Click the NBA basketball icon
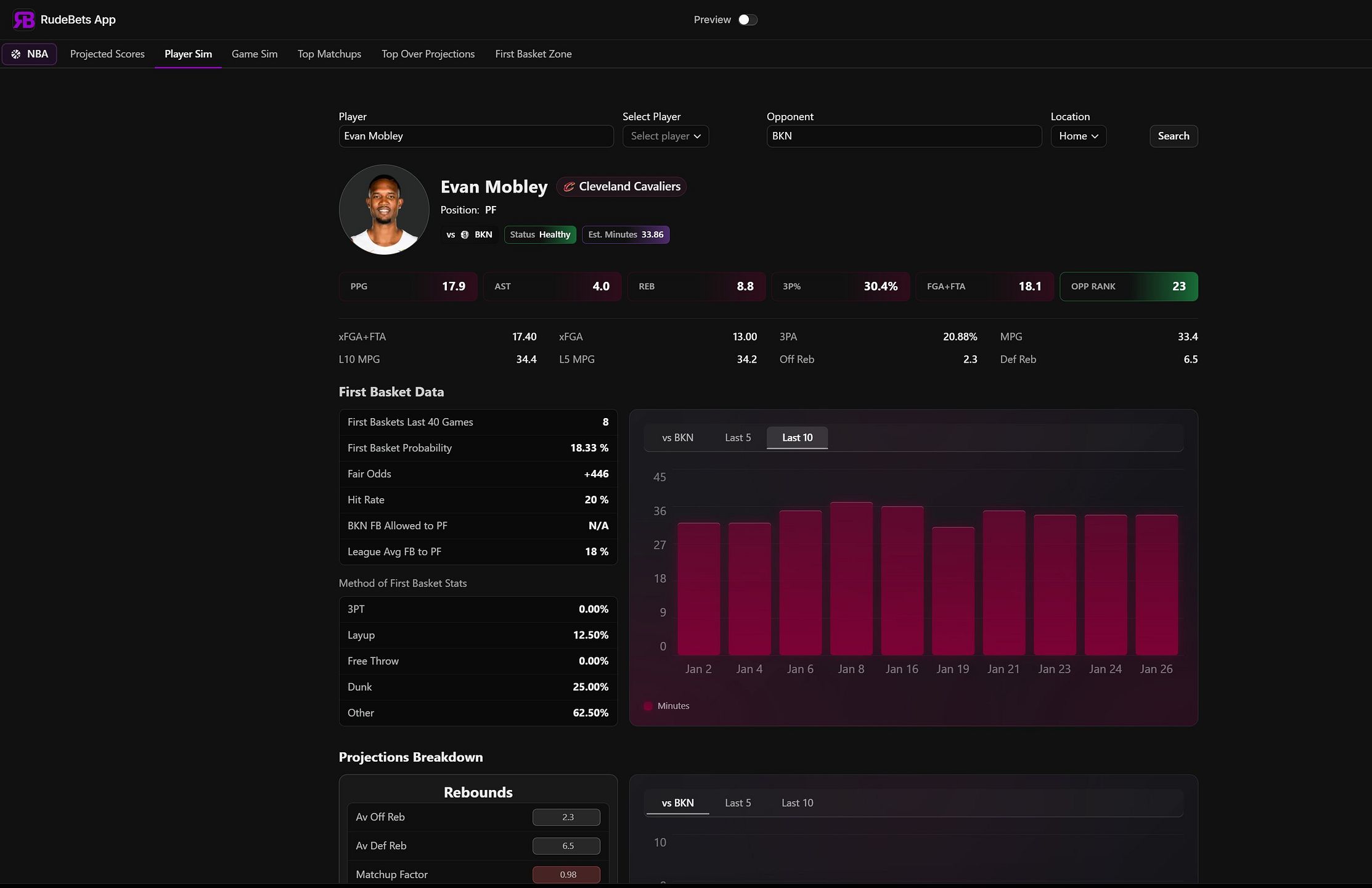The image size is (1372, 888). [x=16, y=54]
